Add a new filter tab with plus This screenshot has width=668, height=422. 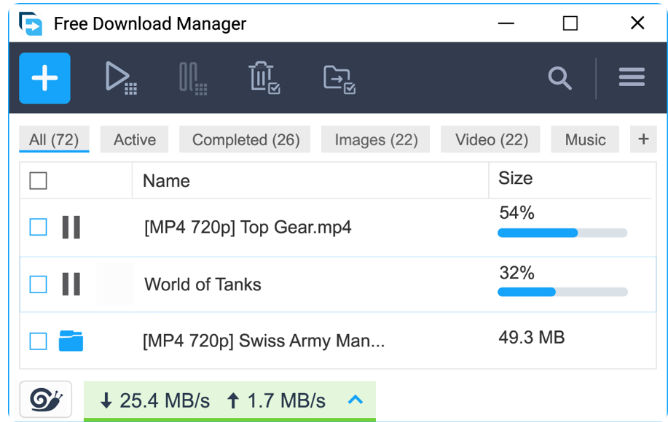(643, 140)
